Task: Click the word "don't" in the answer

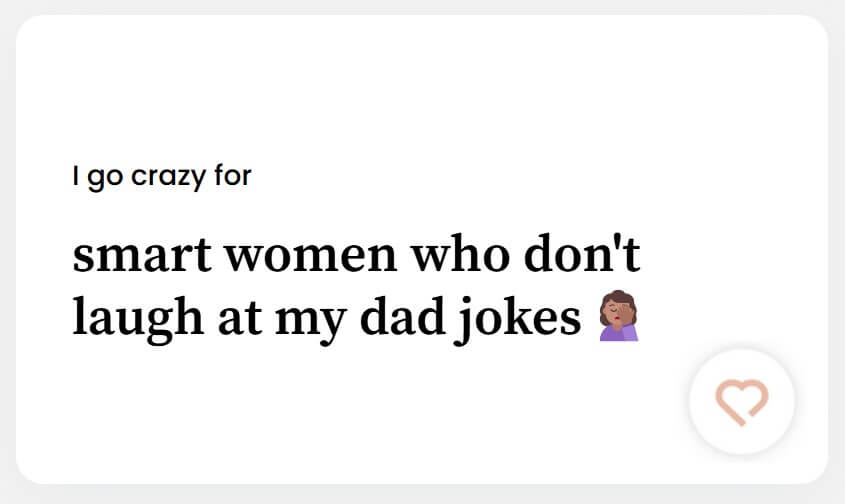Action: [582, 253]
